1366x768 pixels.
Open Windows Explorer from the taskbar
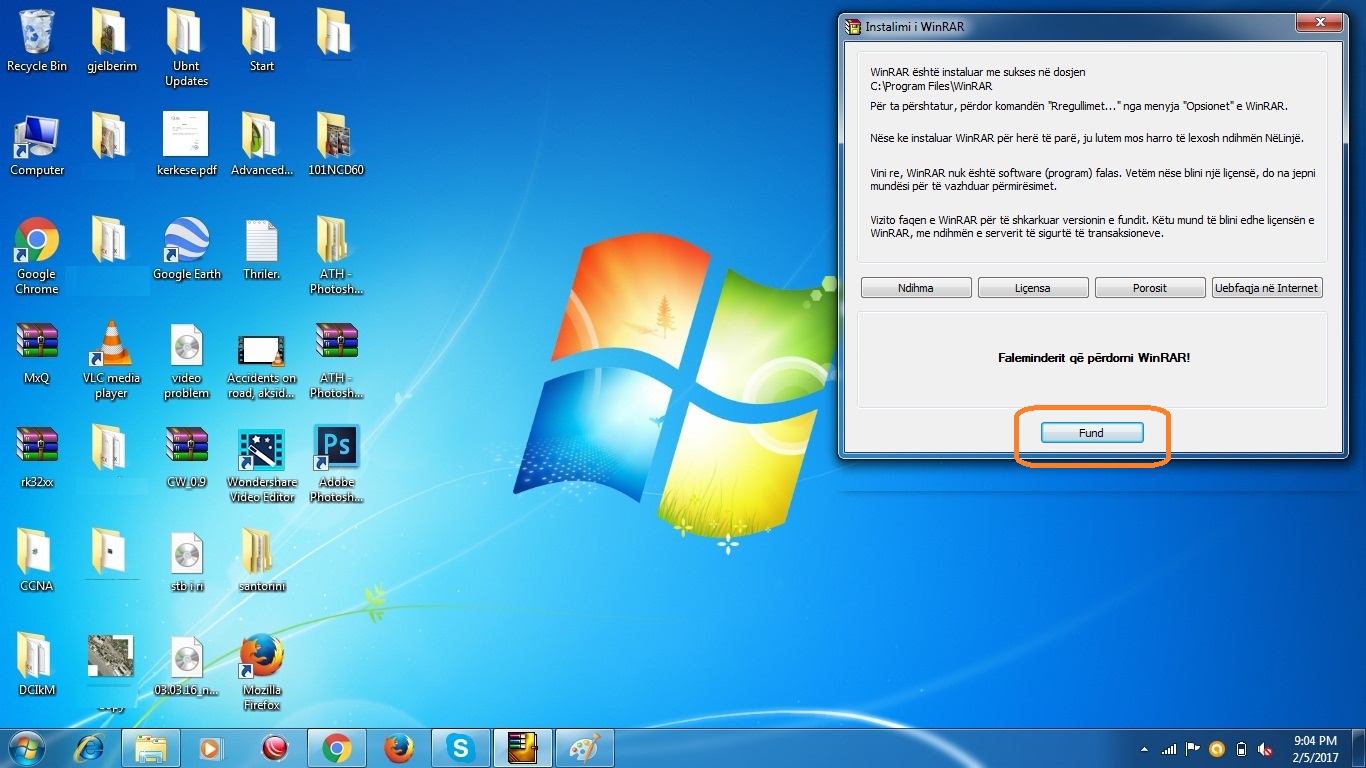[151, 748]
